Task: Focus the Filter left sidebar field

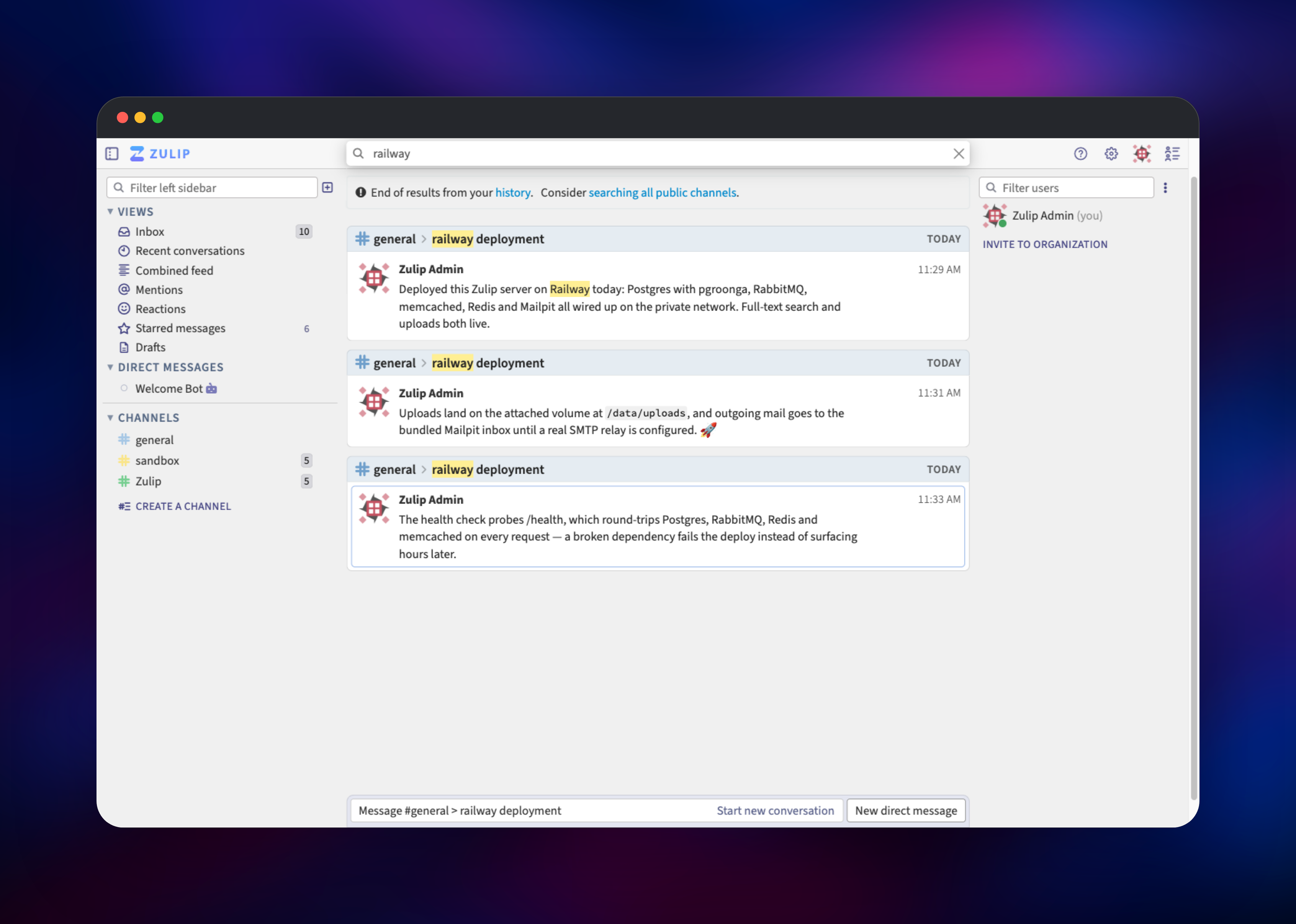Action: pyautogui.click(x=212, y=188)
